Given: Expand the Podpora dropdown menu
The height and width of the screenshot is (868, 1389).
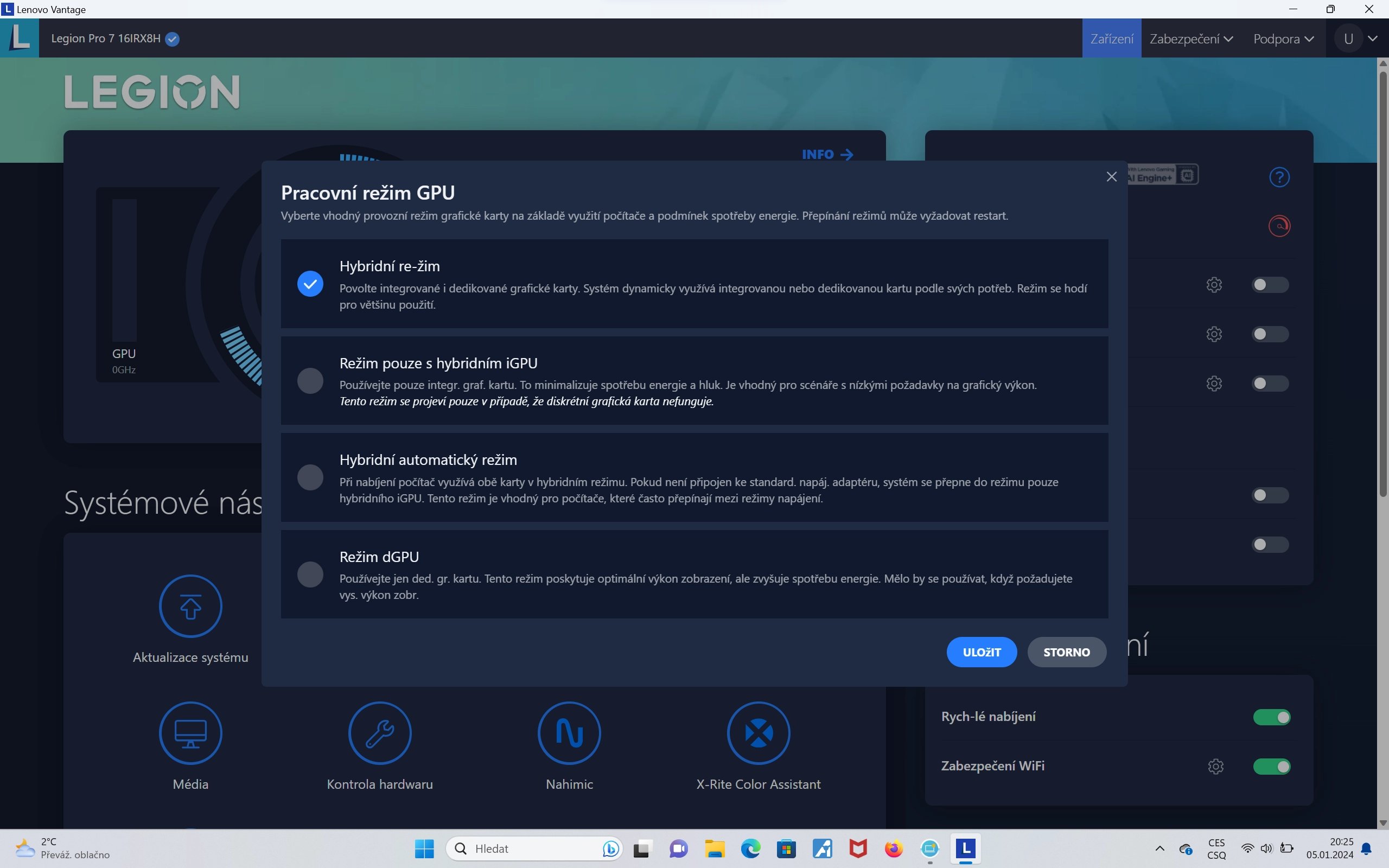Looking at the screenshot, I should 1283,39.
